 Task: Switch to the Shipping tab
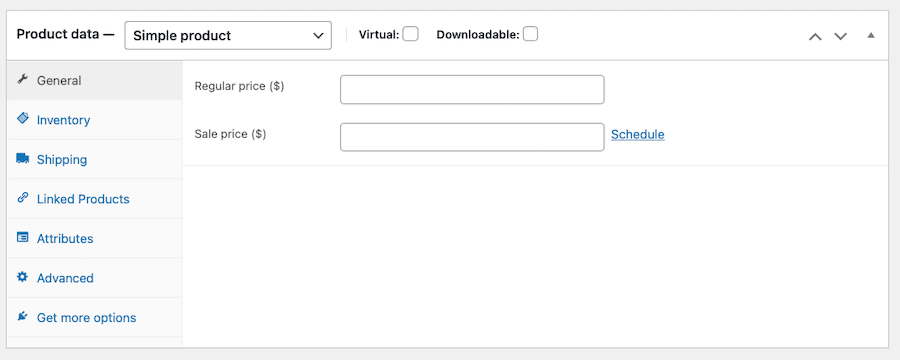[95, 160]
